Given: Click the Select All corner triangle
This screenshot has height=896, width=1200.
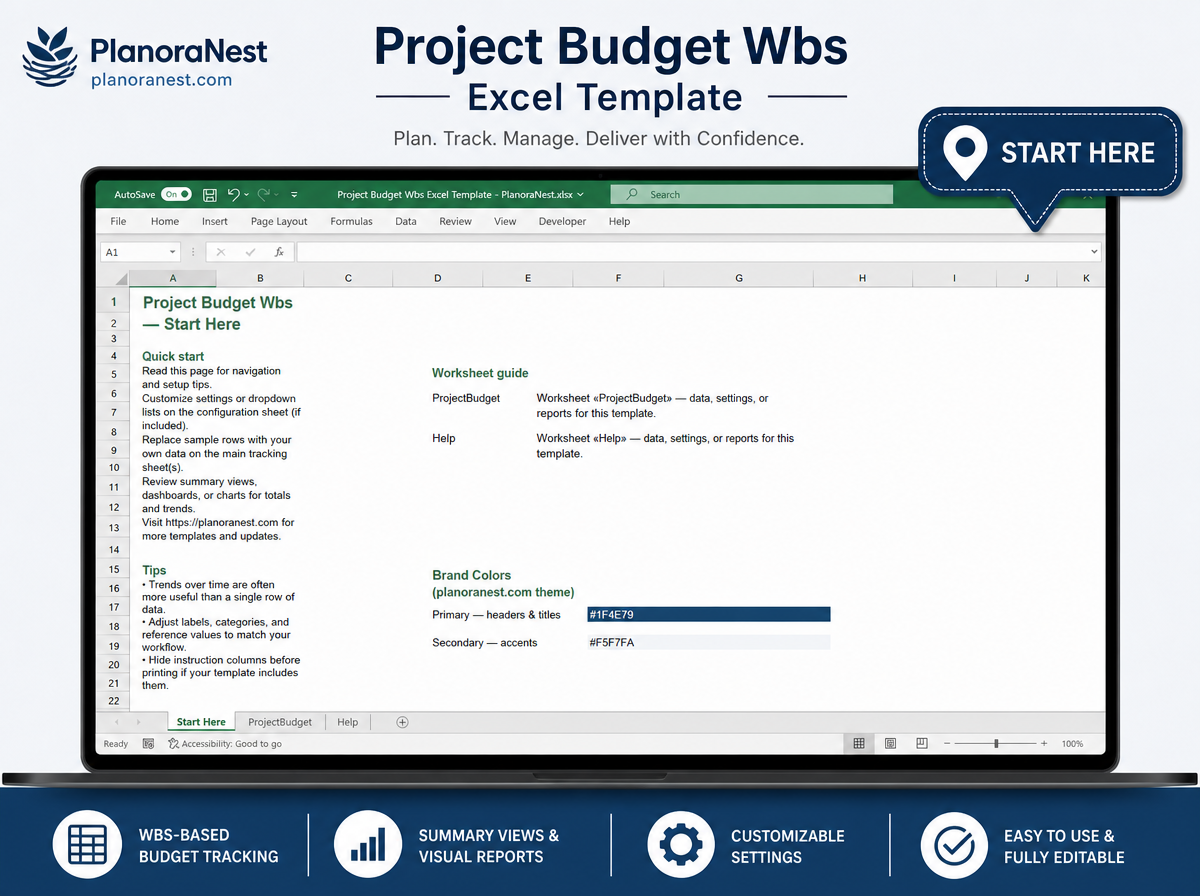Looking at the screenshot, I should pos(120,279).
